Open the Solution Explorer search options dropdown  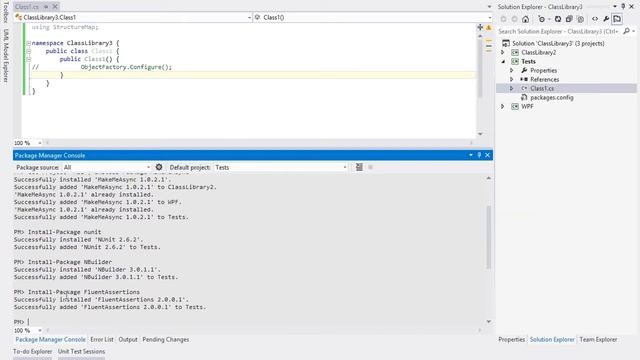click(633, 31)
